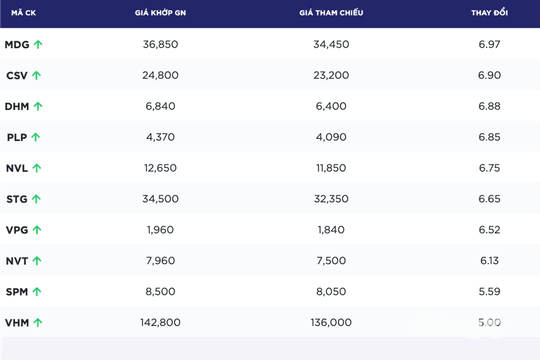
Task: Select the MDG stock ticker
Action: (17, 45)
